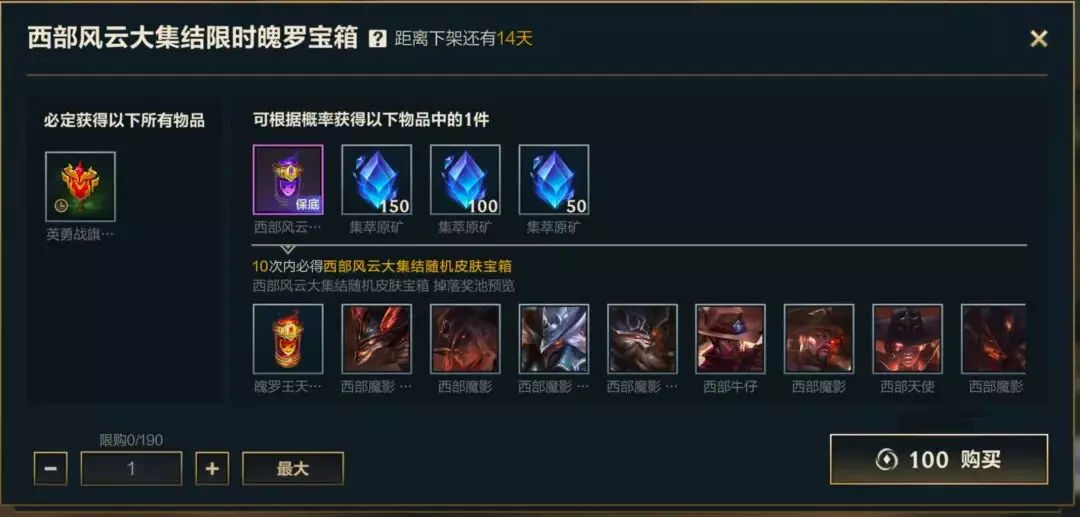
Task: View the fourth 西部魔影 horned skin thumbnail
Action: pos(642,339)
